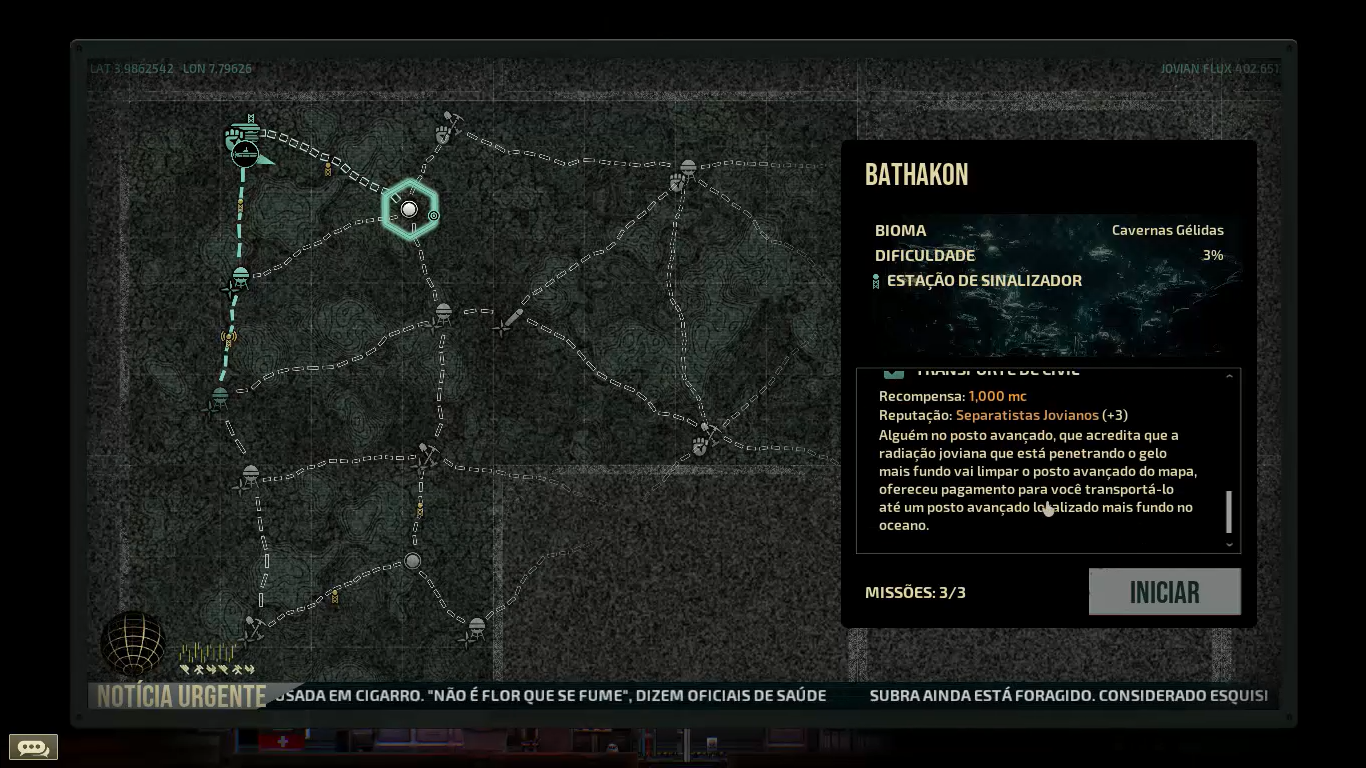Click the 3% difficulty value

tap(1213, 255)
